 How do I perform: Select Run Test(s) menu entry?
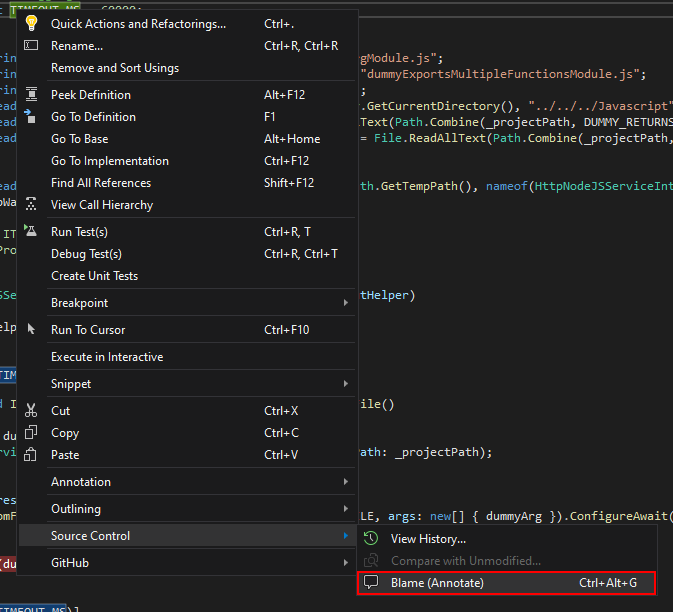point(187,232)
